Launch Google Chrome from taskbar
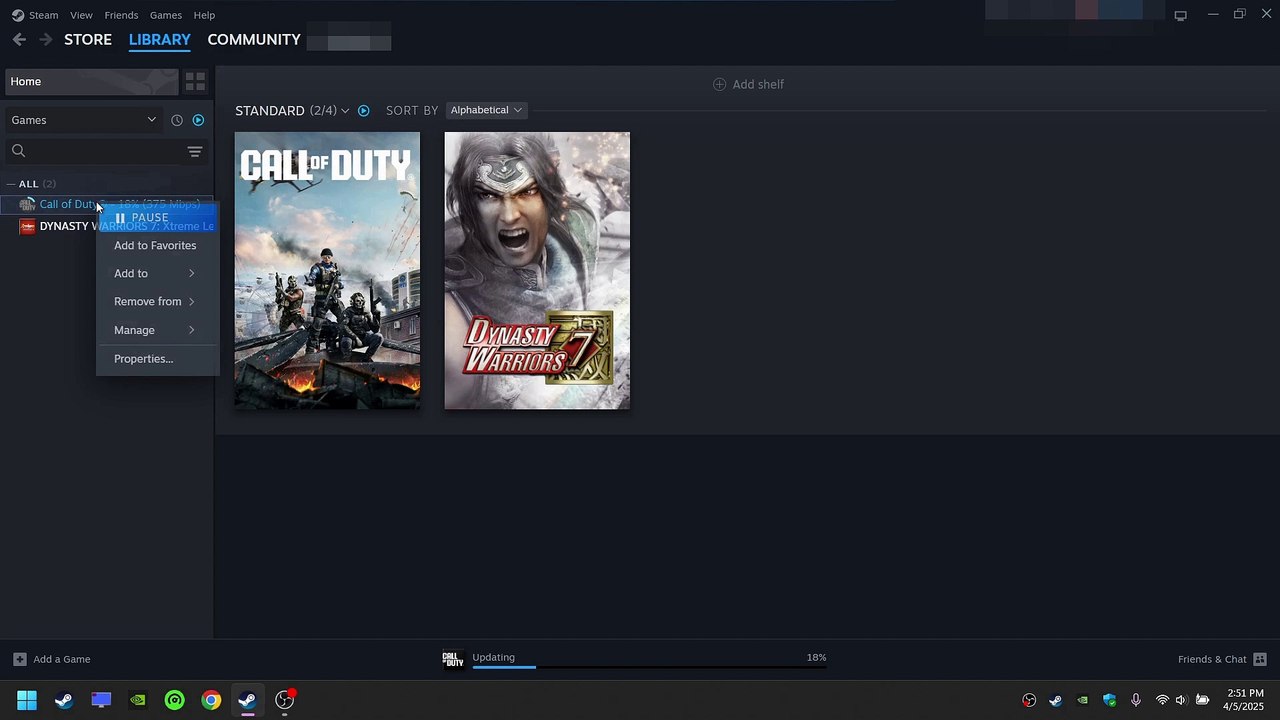Viewport: 1280px width, 720px height. tap(211, 700)
